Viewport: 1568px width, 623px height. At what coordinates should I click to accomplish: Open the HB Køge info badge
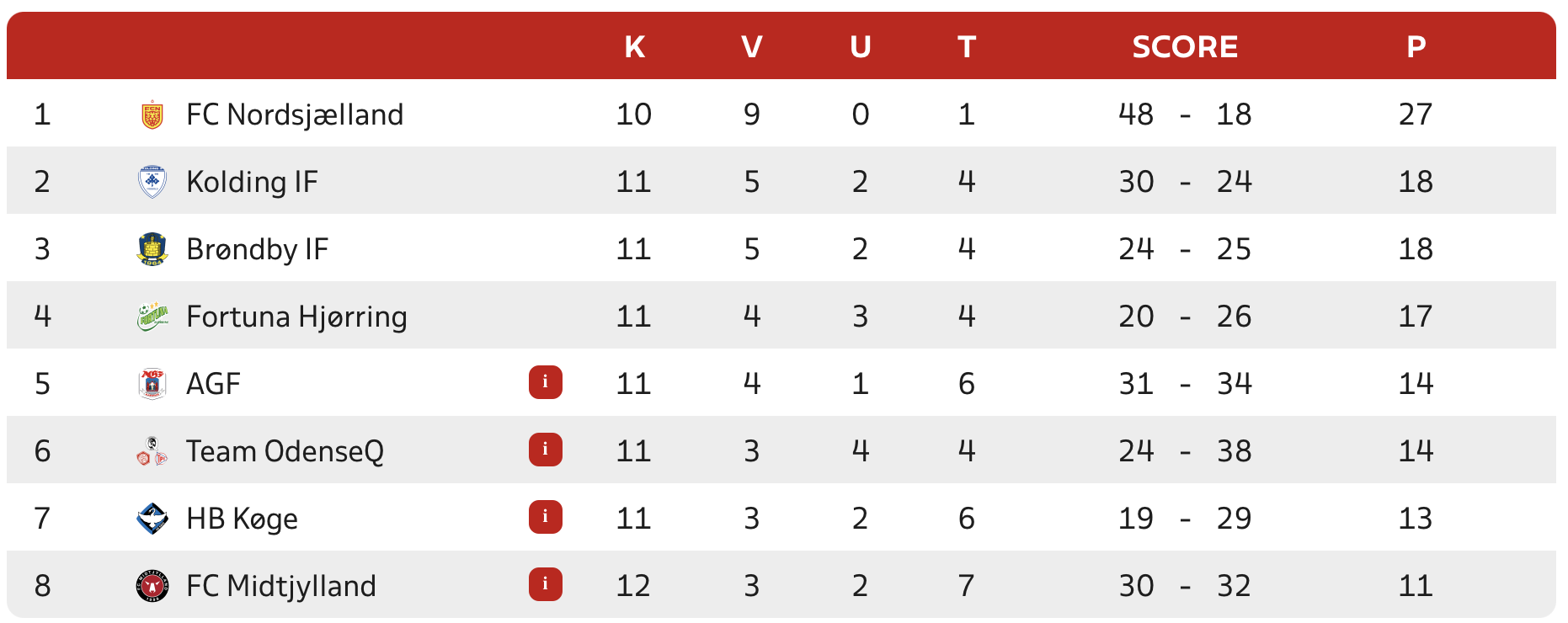click(x=546, y=517)
